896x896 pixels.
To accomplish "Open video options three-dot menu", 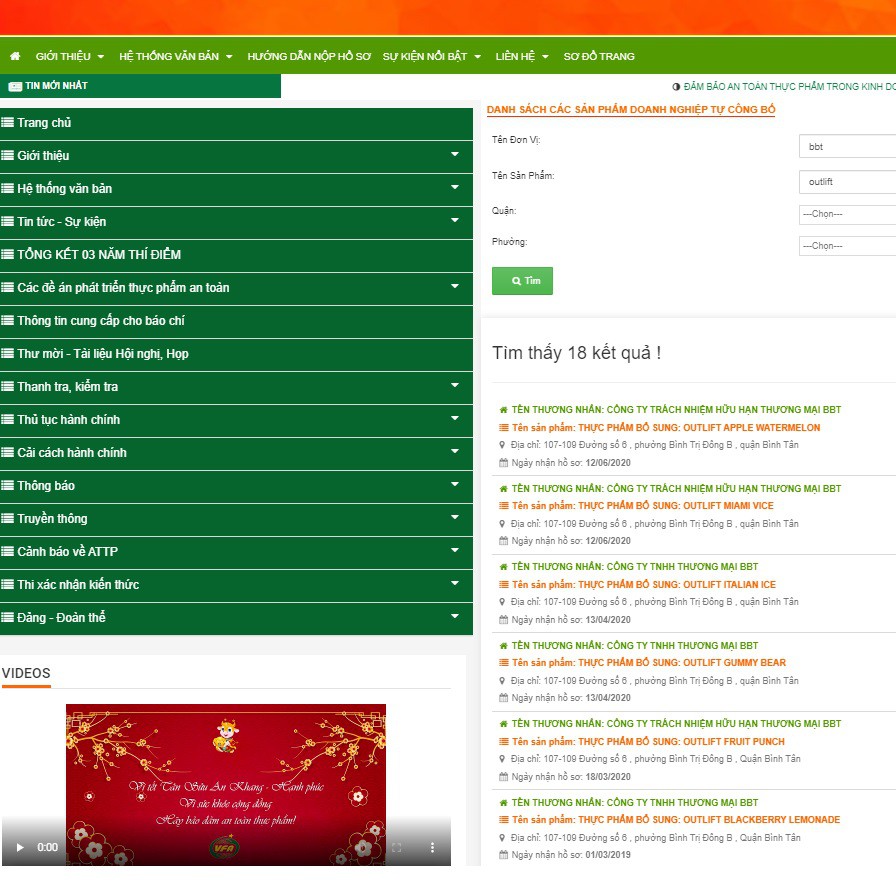I will click(432, 847).
